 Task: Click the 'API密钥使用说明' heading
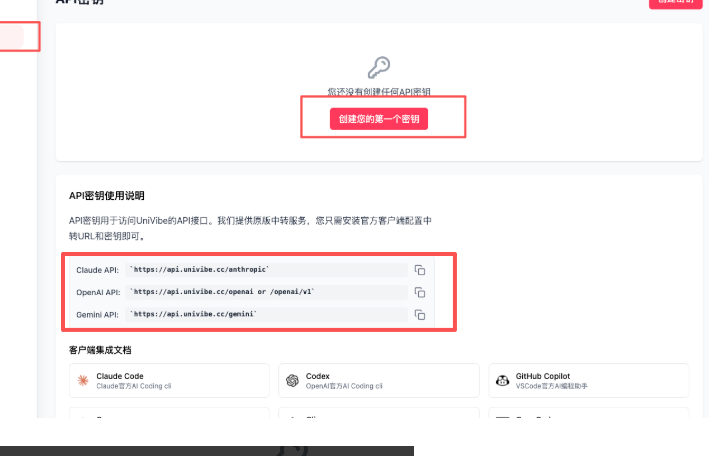(x=107, y=195)
